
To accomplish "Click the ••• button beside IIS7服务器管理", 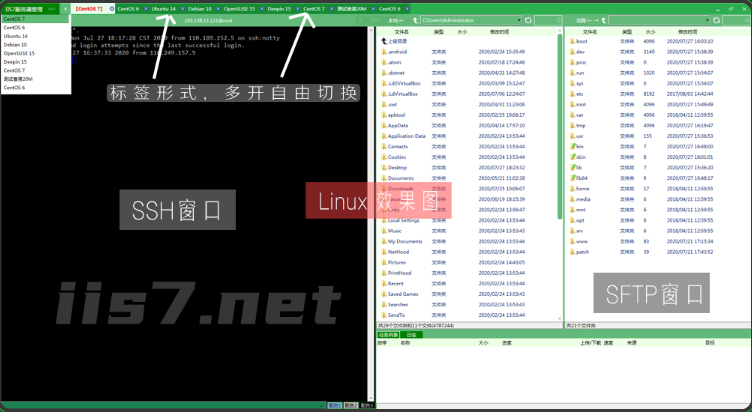I will click(x=52, y=9).
